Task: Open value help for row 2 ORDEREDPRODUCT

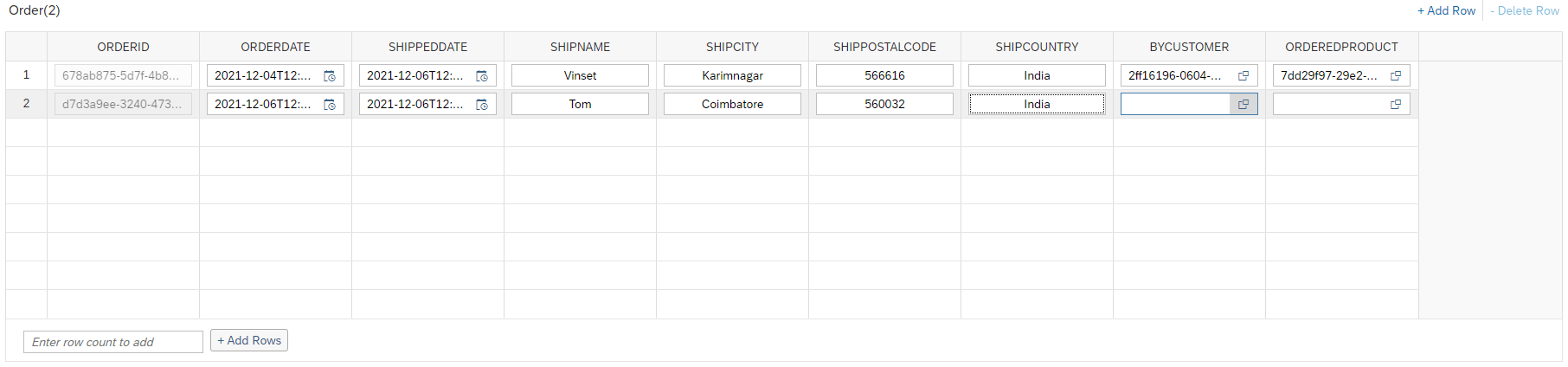Action: click(1396, 105)
